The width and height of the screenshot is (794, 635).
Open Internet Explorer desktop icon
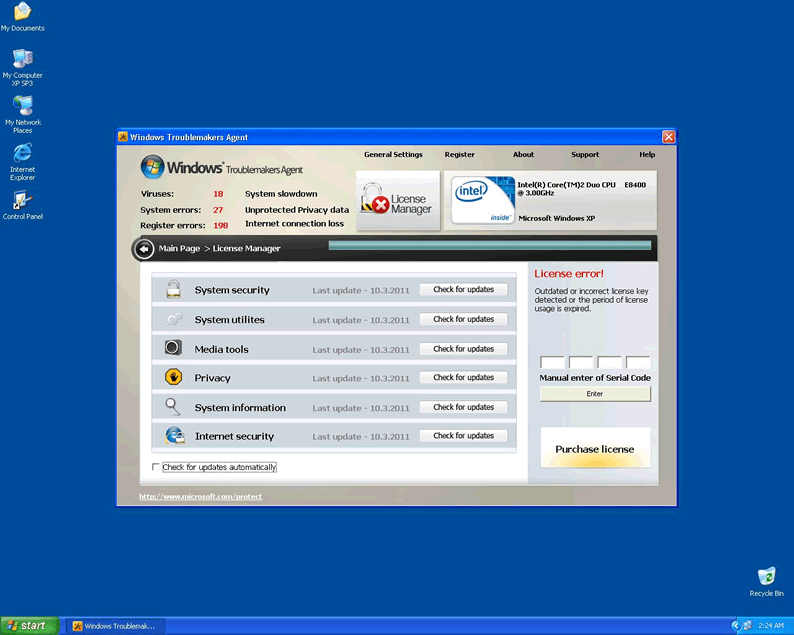click(x=22, y=159)
